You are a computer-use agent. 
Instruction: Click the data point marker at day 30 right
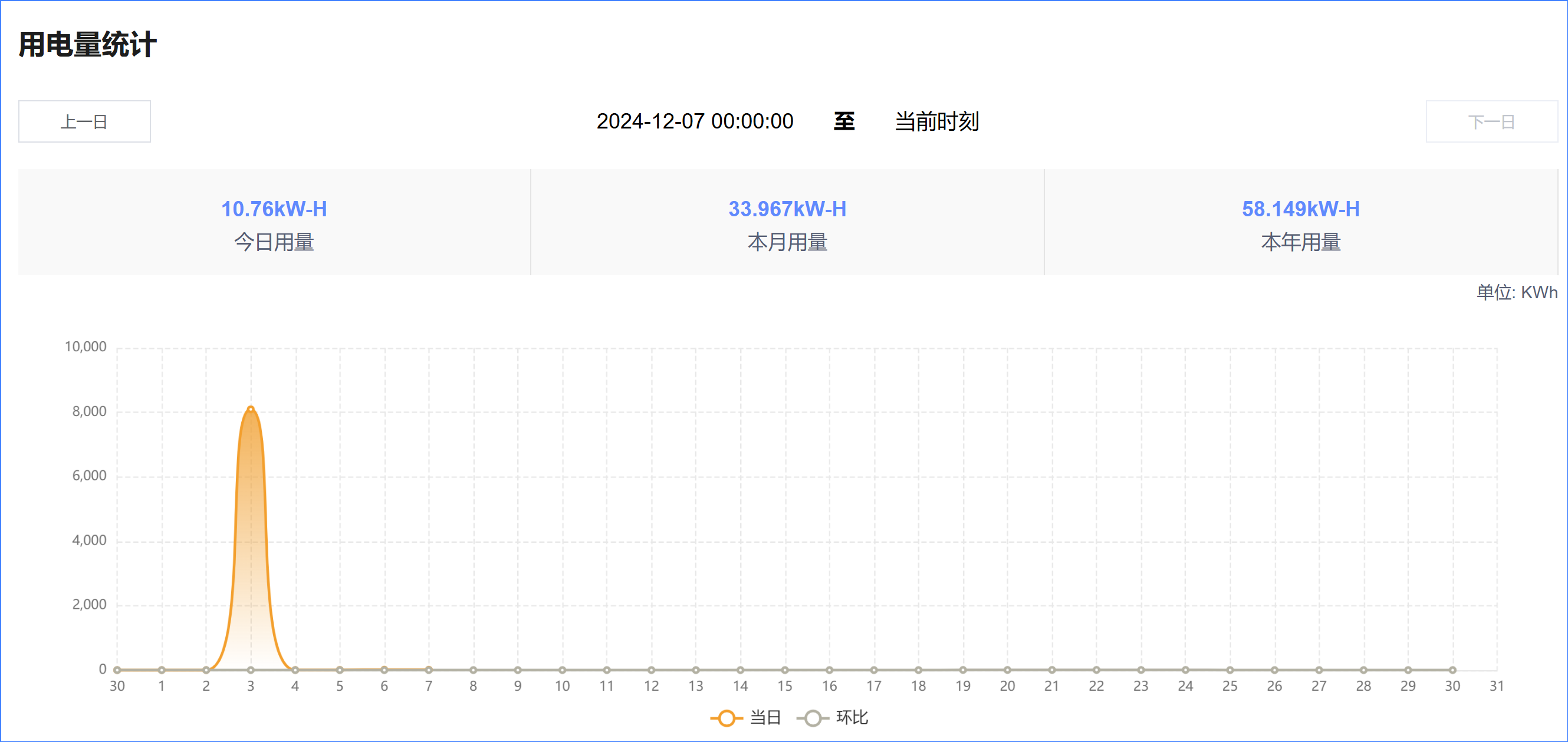1452,670
